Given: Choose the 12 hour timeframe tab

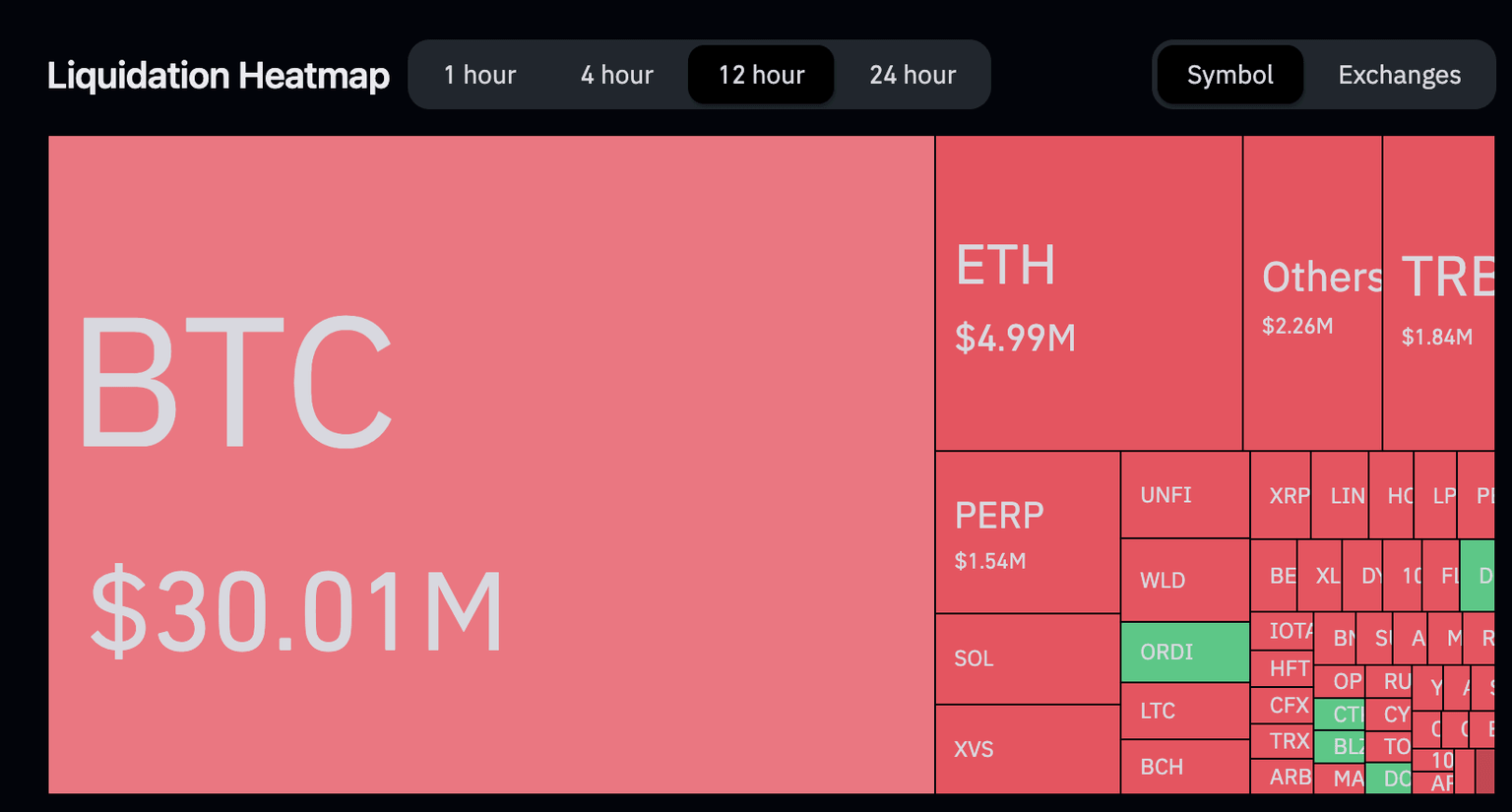Looking at the screenshot, I should tap(761, 75).
